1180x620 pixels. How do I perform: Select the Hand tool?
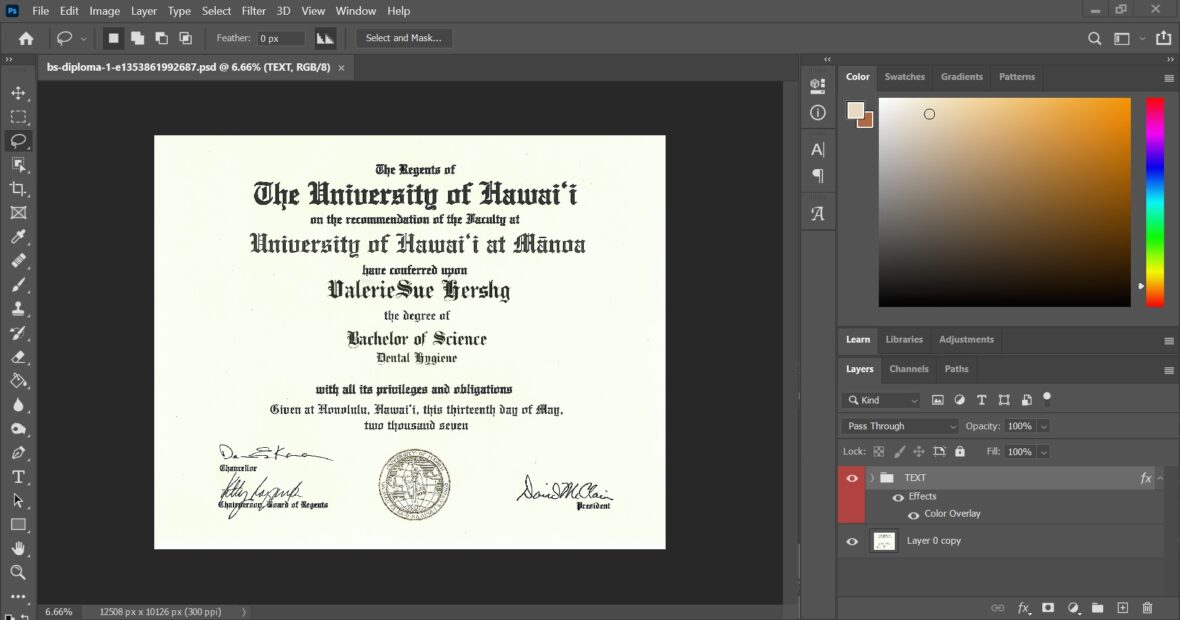(18, 549)
